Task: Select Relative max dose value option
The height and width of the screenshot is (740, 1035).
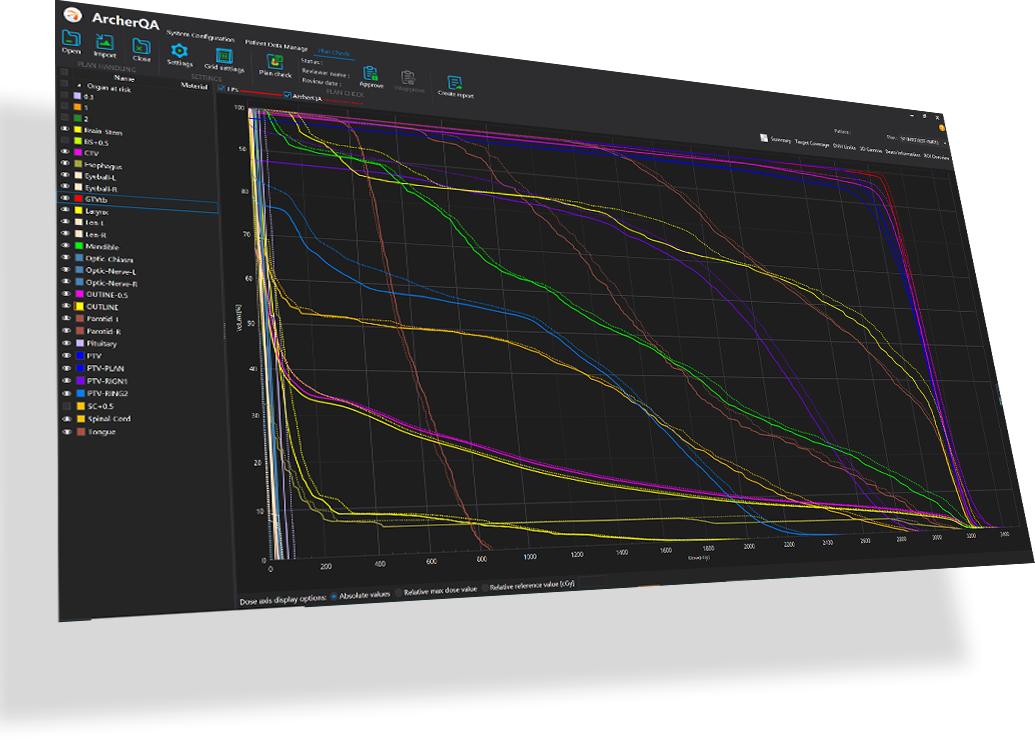Action: click(x=399, y=593)
